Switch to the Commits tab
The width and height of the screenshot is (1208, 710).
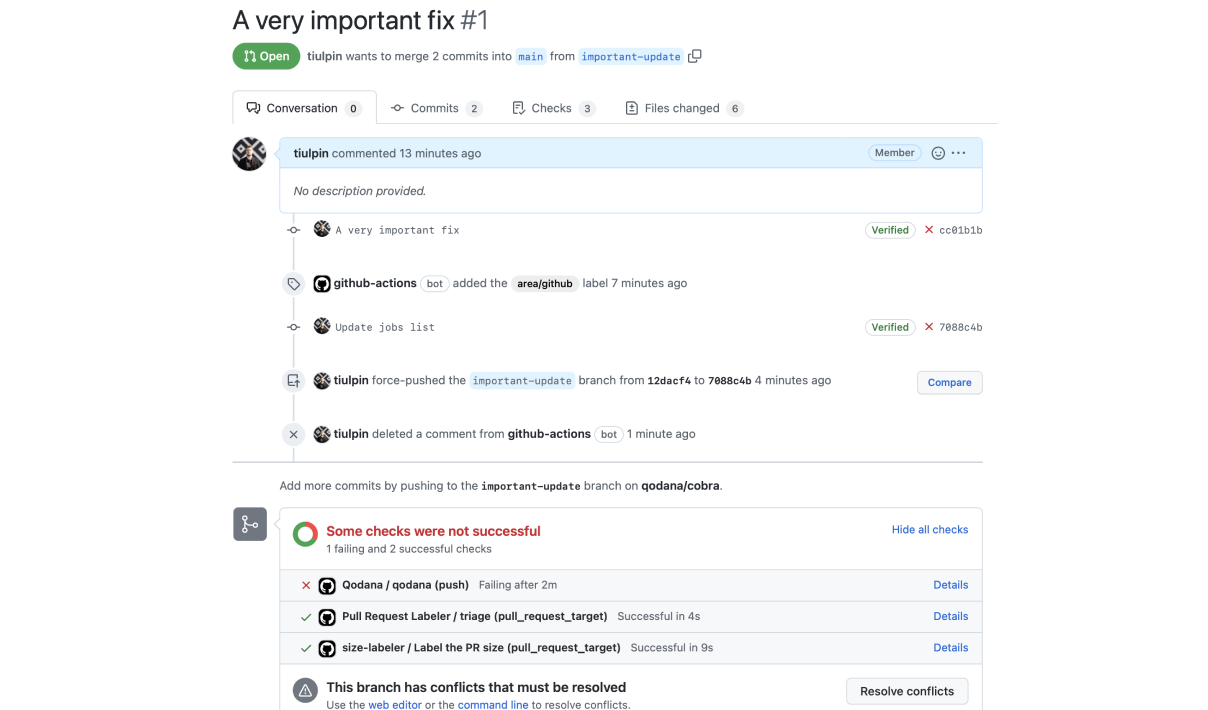436,108
